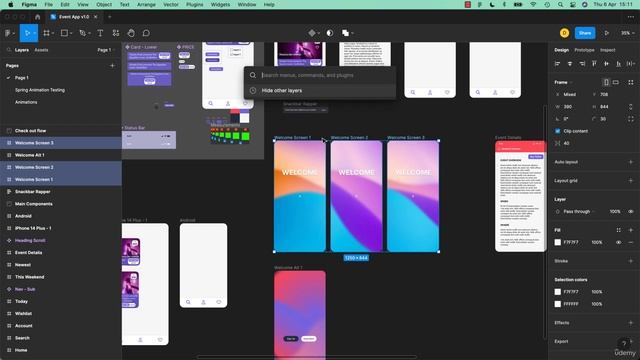The width and height of the screenshot is (640, 360).
Task: Open the Plugins menu
Action: point(194,4)
